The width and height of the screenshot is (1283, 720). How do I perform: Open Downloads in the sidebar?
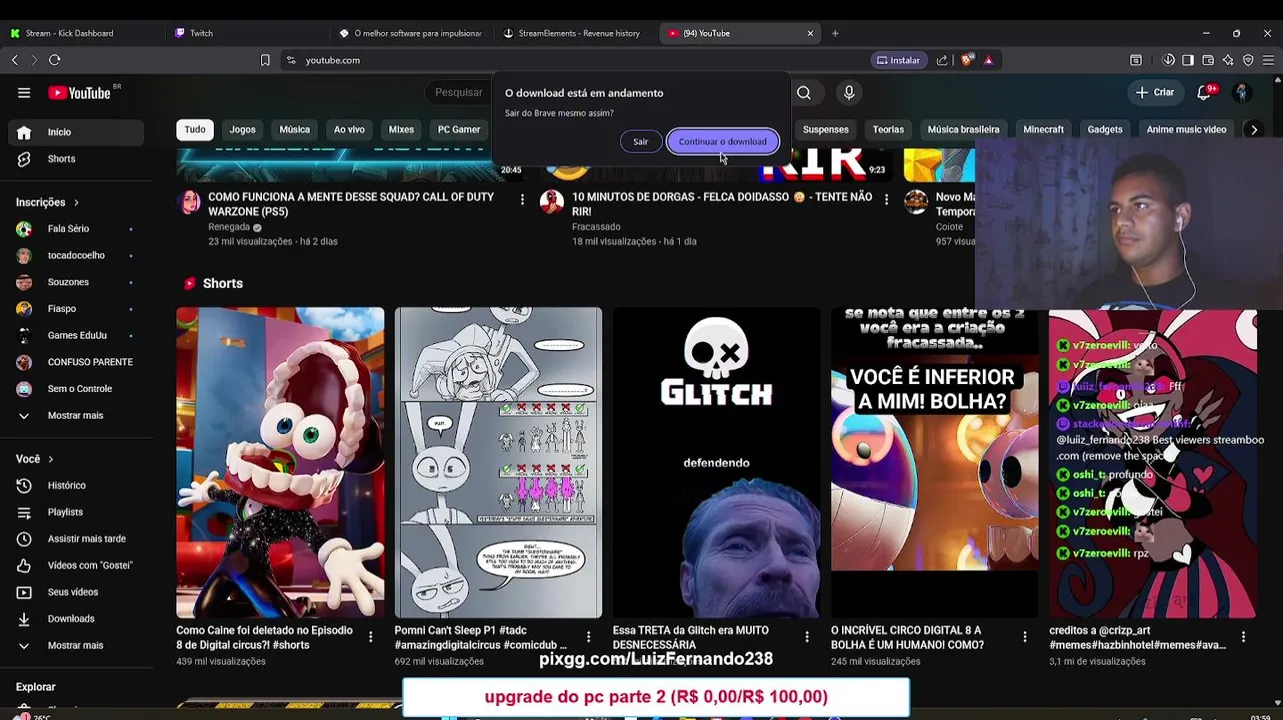click(76, 619)
